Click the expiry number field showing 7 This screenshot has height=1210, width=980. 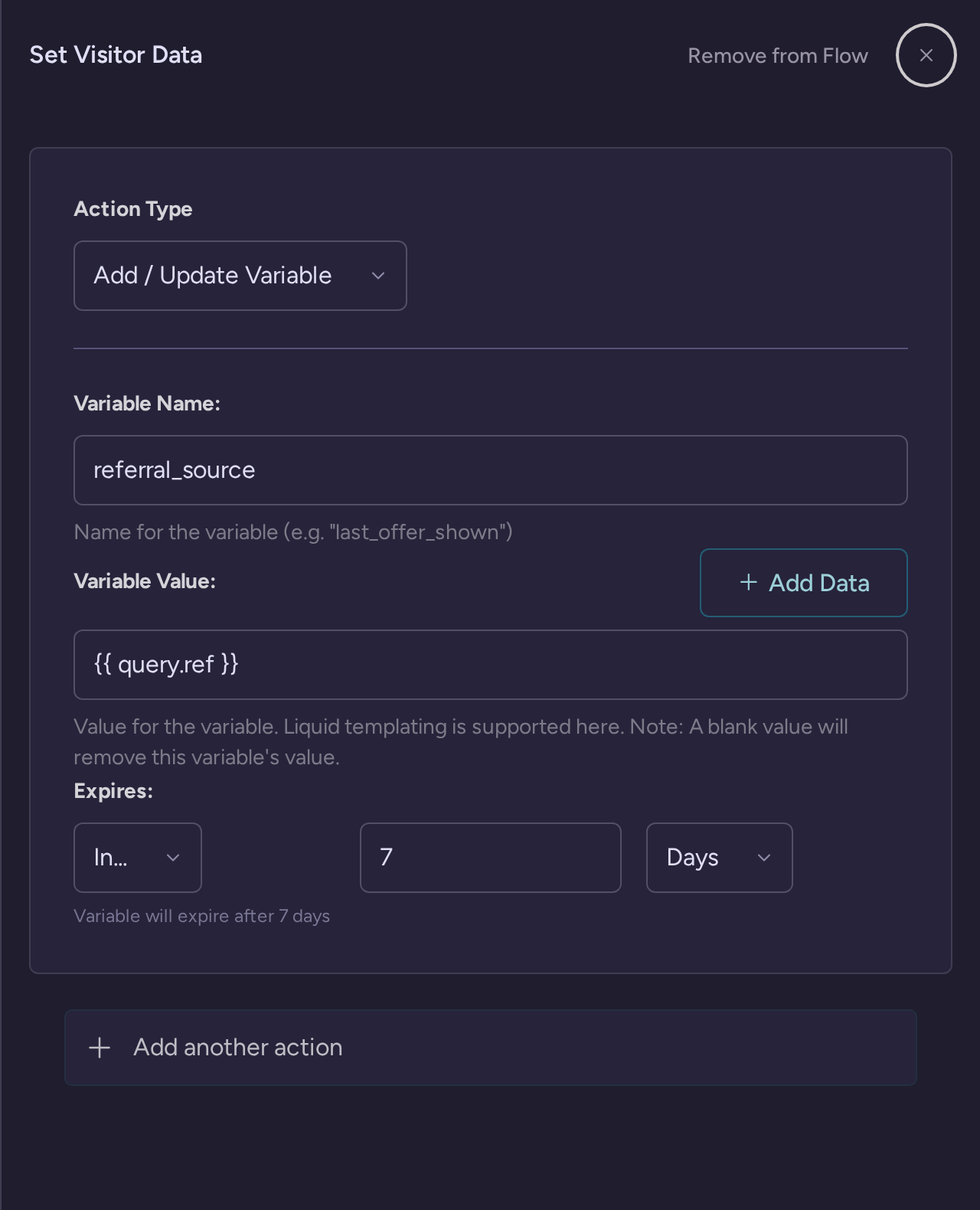point(491,858)
